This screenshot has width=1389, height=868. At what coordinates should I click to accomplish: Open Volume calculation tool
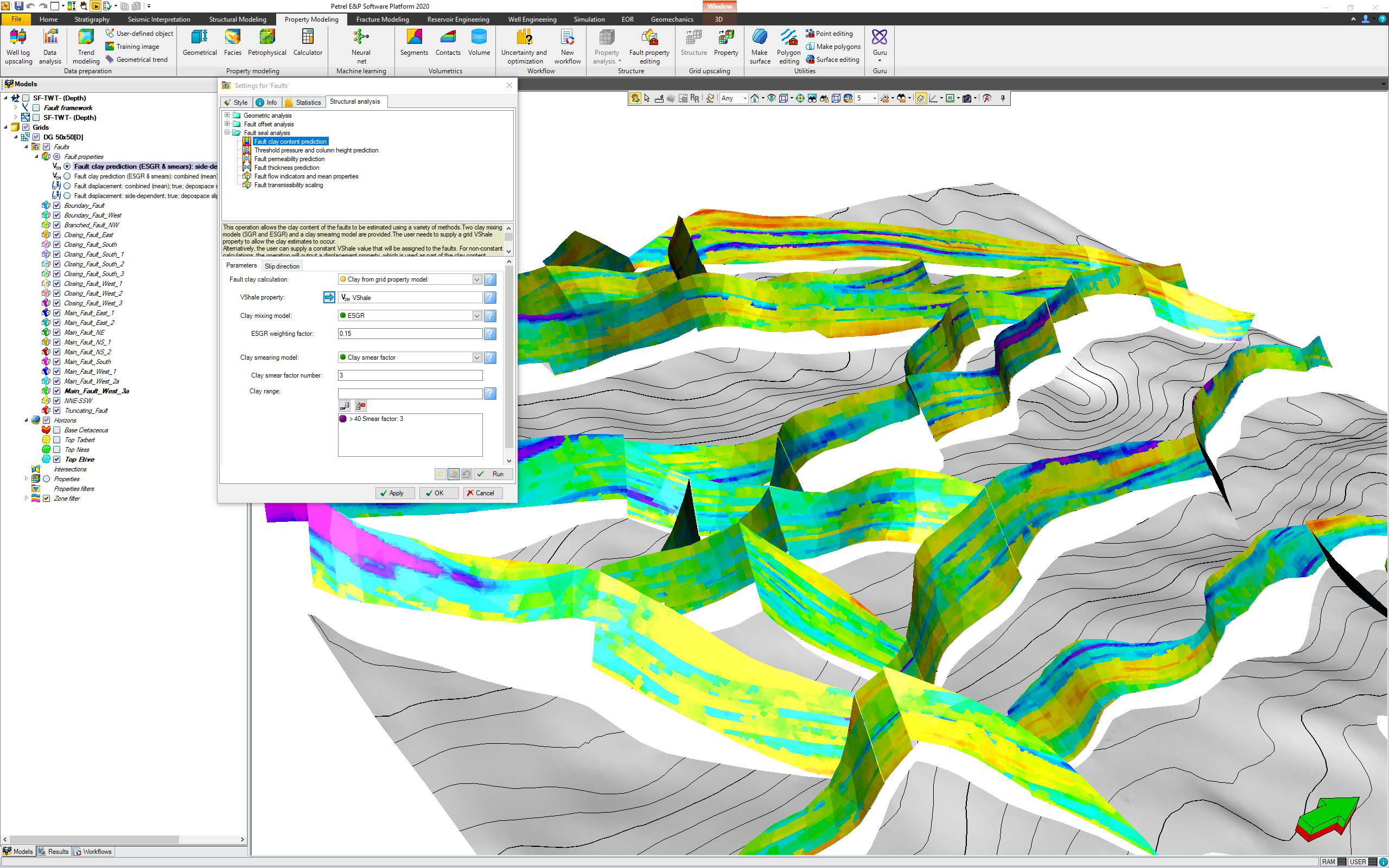pos(479,43)
